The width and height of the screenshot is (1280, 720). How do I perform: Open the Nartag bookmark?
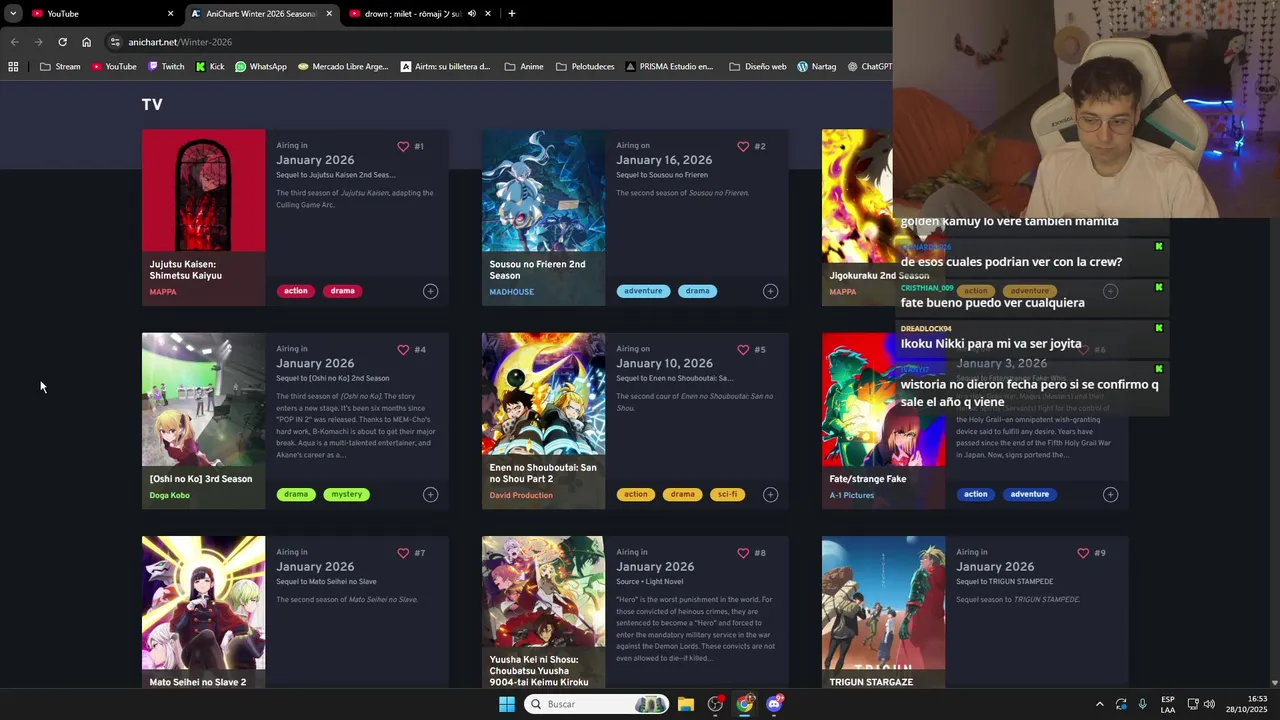(x=817, y=67)
